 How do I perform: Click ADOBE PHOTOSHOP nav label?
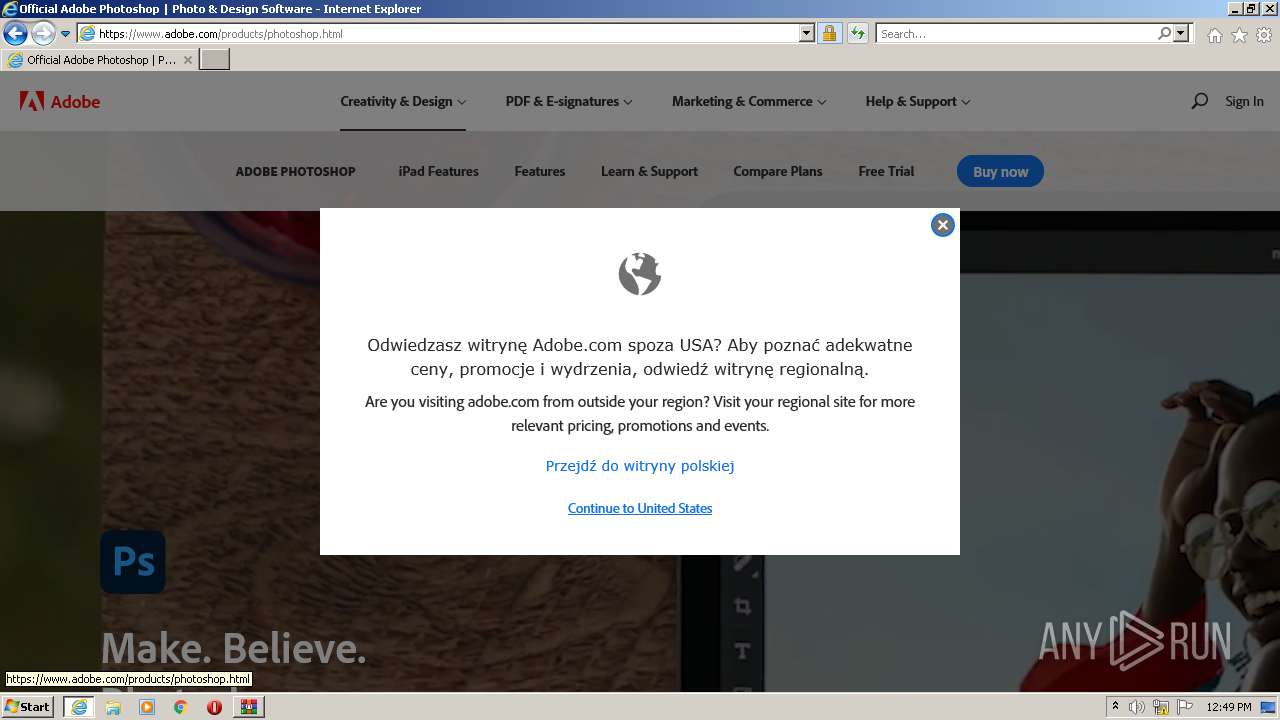tap(295, 171)
